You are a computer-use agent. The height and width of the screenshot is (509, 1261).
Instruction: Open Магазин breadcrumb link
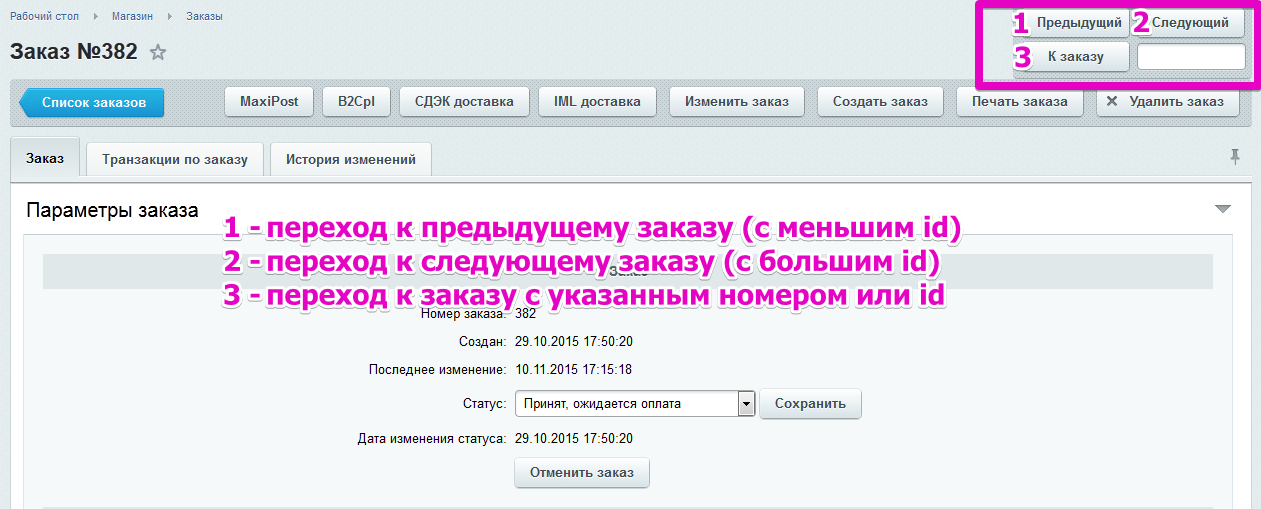point(133,16)
